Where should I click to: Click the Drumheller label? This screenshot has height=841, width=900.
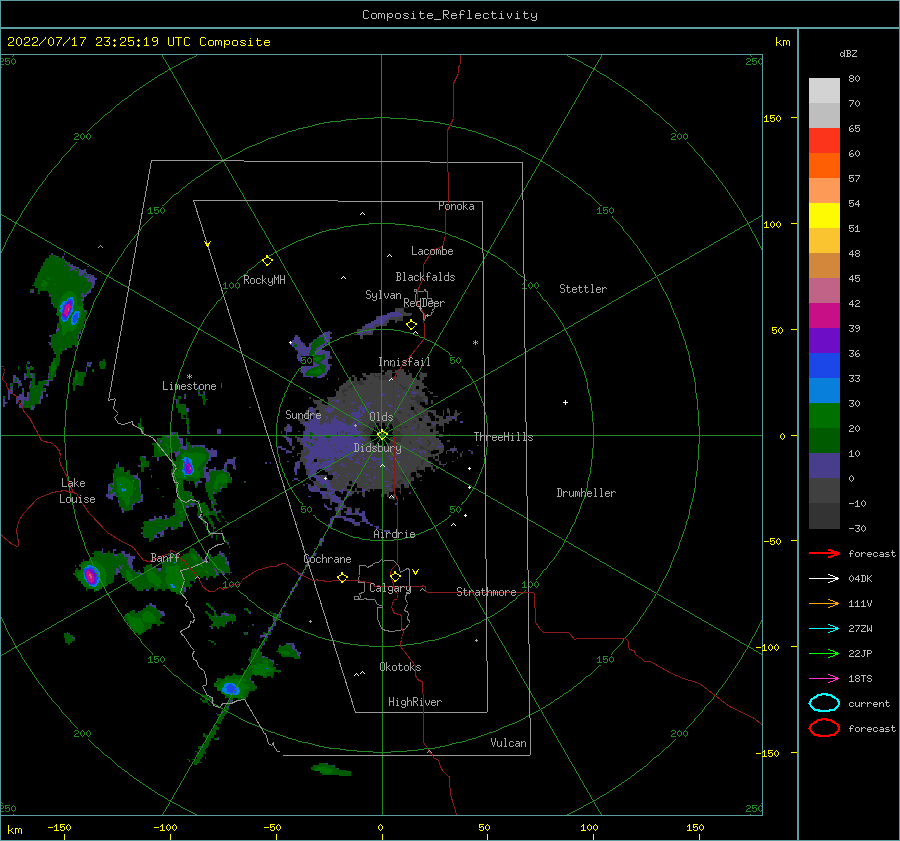click(x=586, y=493)
